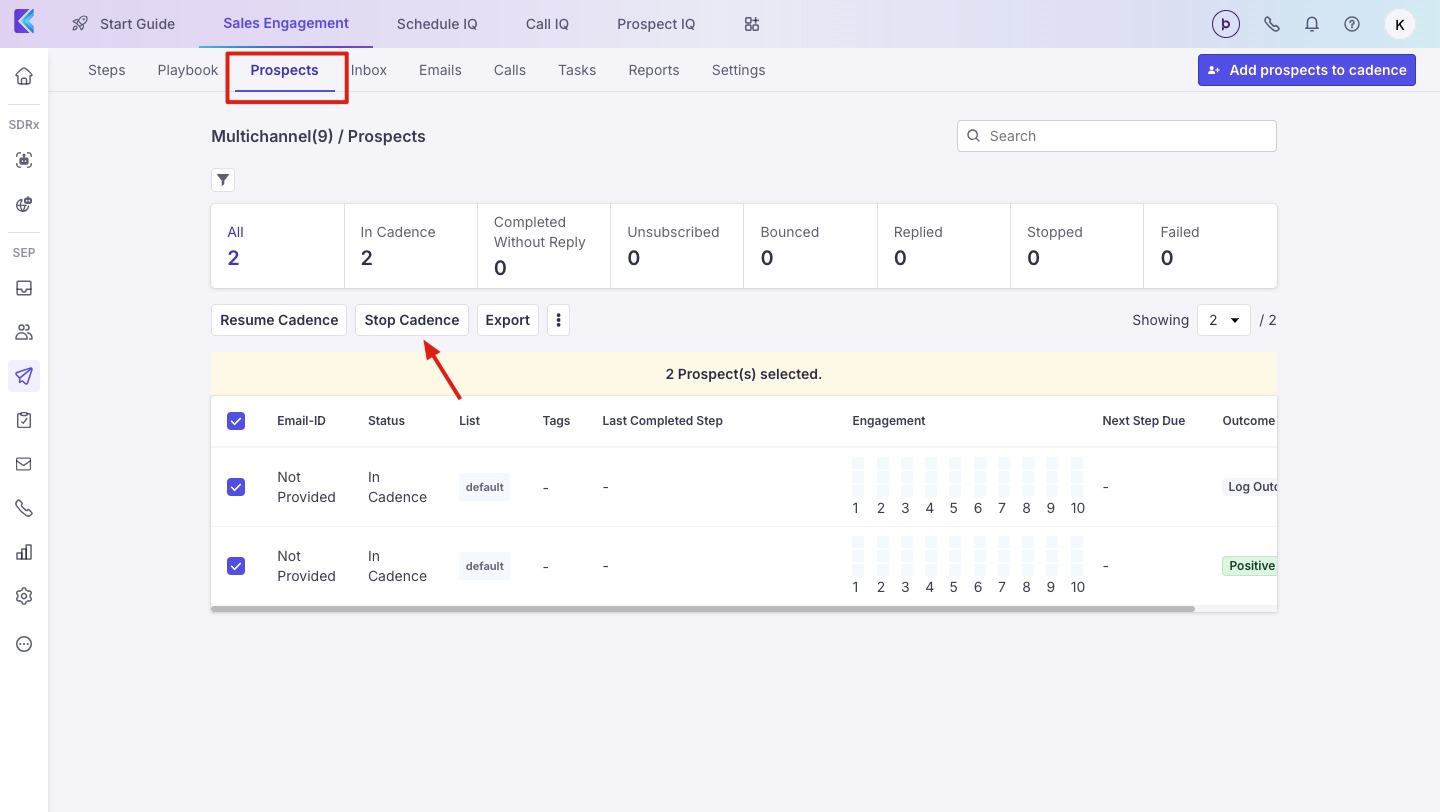Viewport: 1440px width, 812px height.
Task: Click the prospect Search field
Action: [1117, 136]
